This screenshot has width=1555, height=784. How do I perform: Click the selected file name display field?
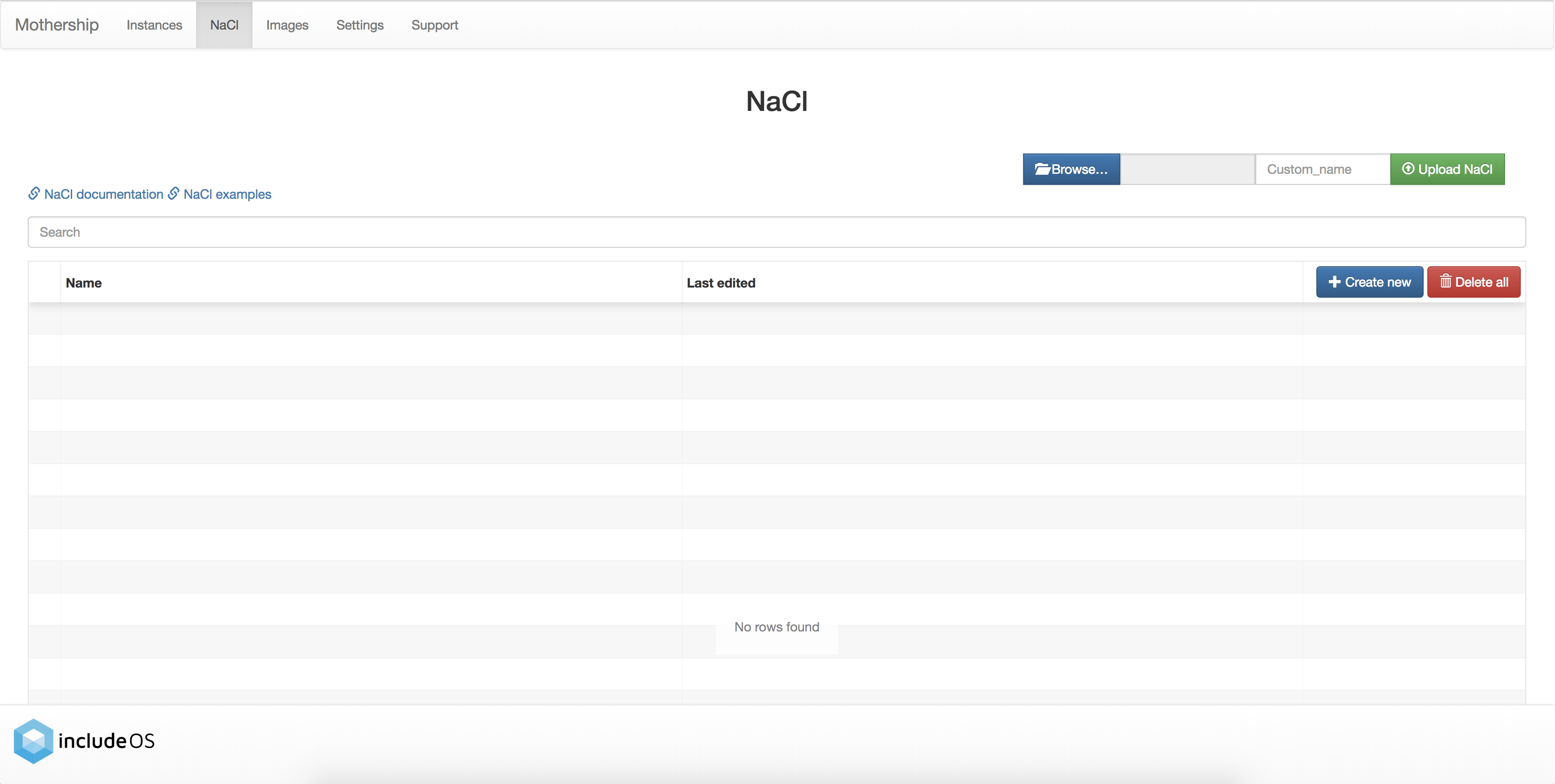[1187, 169]
